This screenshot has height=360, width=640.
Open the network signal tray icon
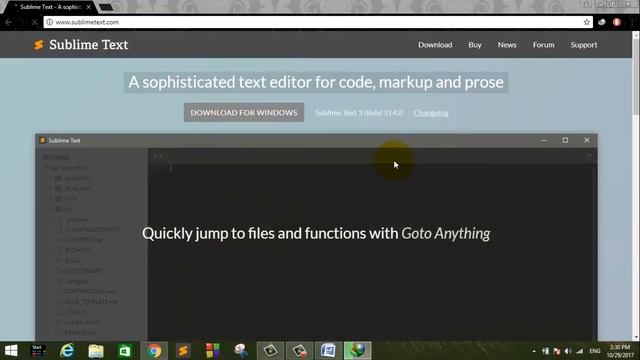click(x=579, y=351)
